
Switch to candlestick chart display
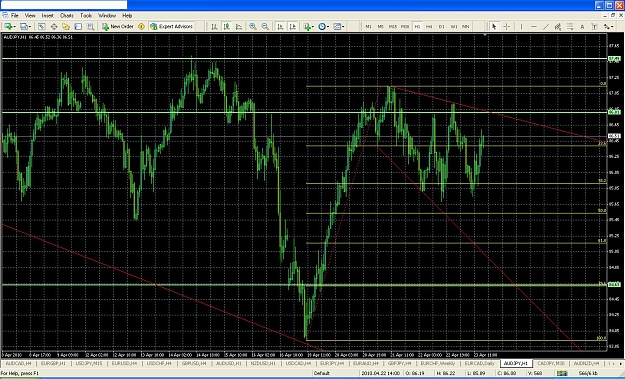[226, 26]
